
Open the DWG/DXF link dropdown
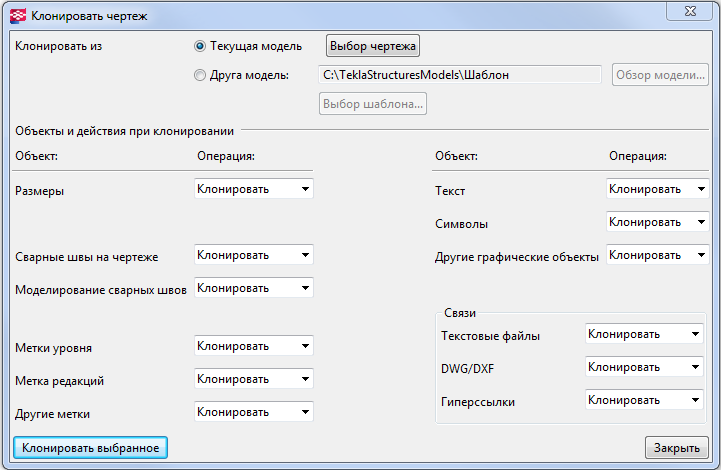643,367
